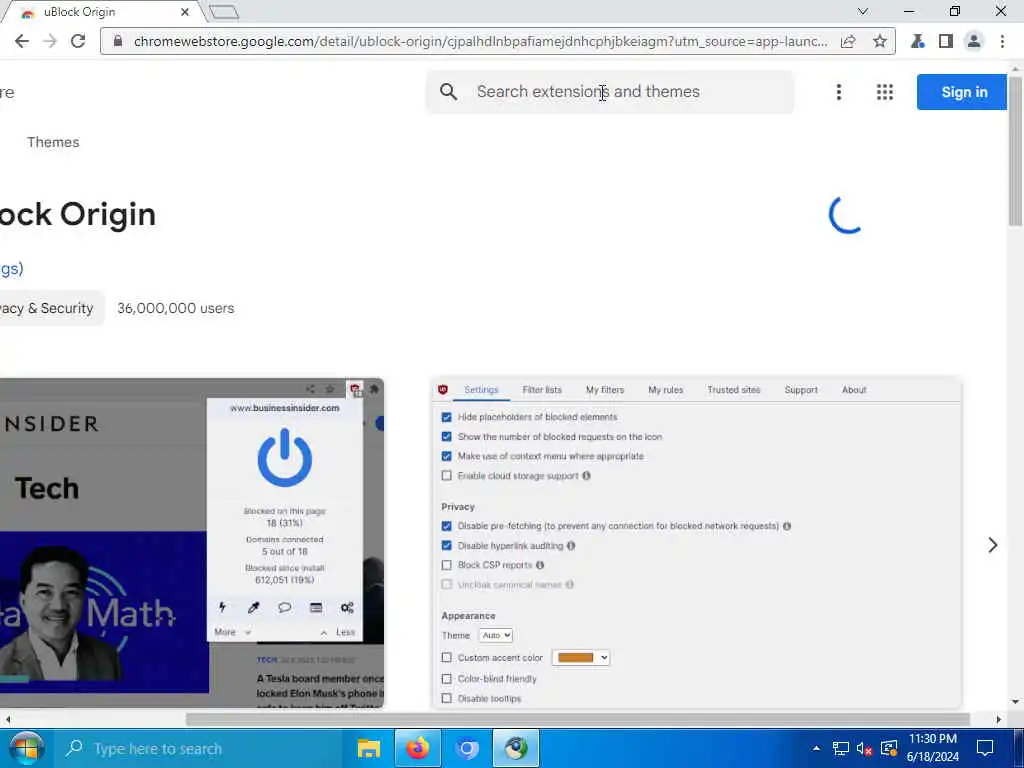Click the search magnifier icon
This screenshot has width=1024, height=768.
coord(448,91)
